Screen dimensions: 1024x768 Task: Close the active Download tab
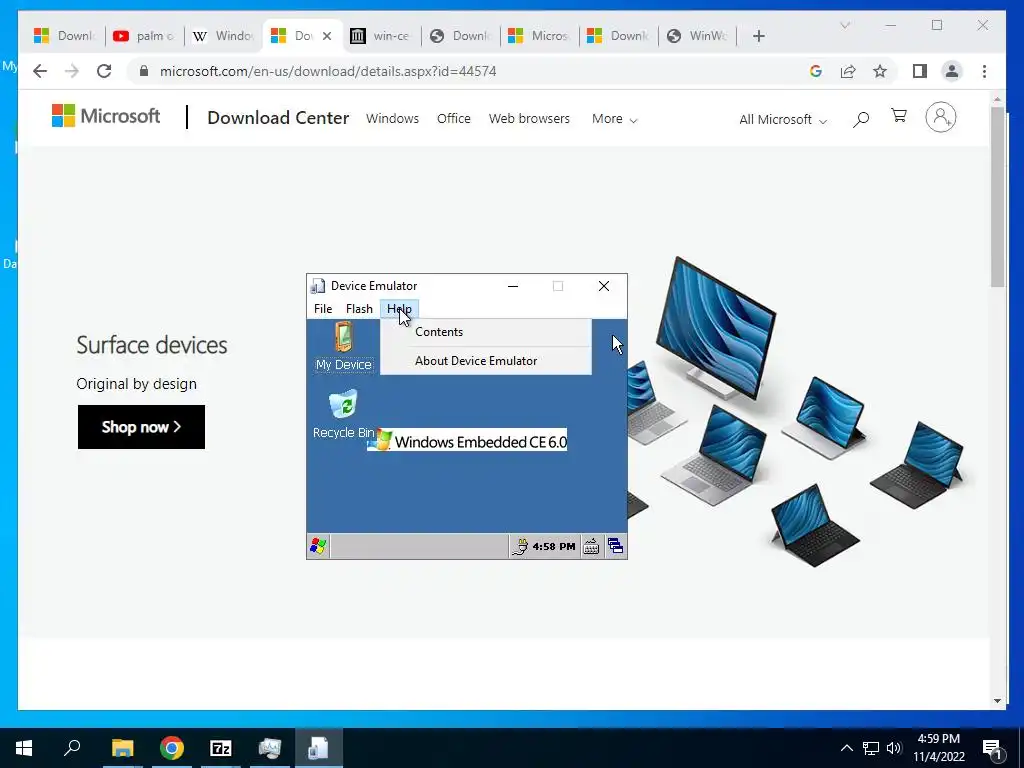[327, 36]
